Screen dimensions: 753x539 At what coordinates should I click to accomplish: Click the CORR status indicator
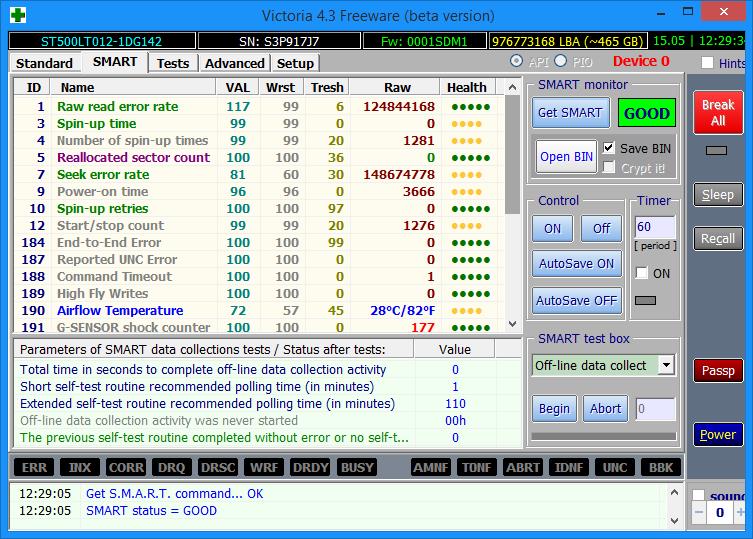126,467
